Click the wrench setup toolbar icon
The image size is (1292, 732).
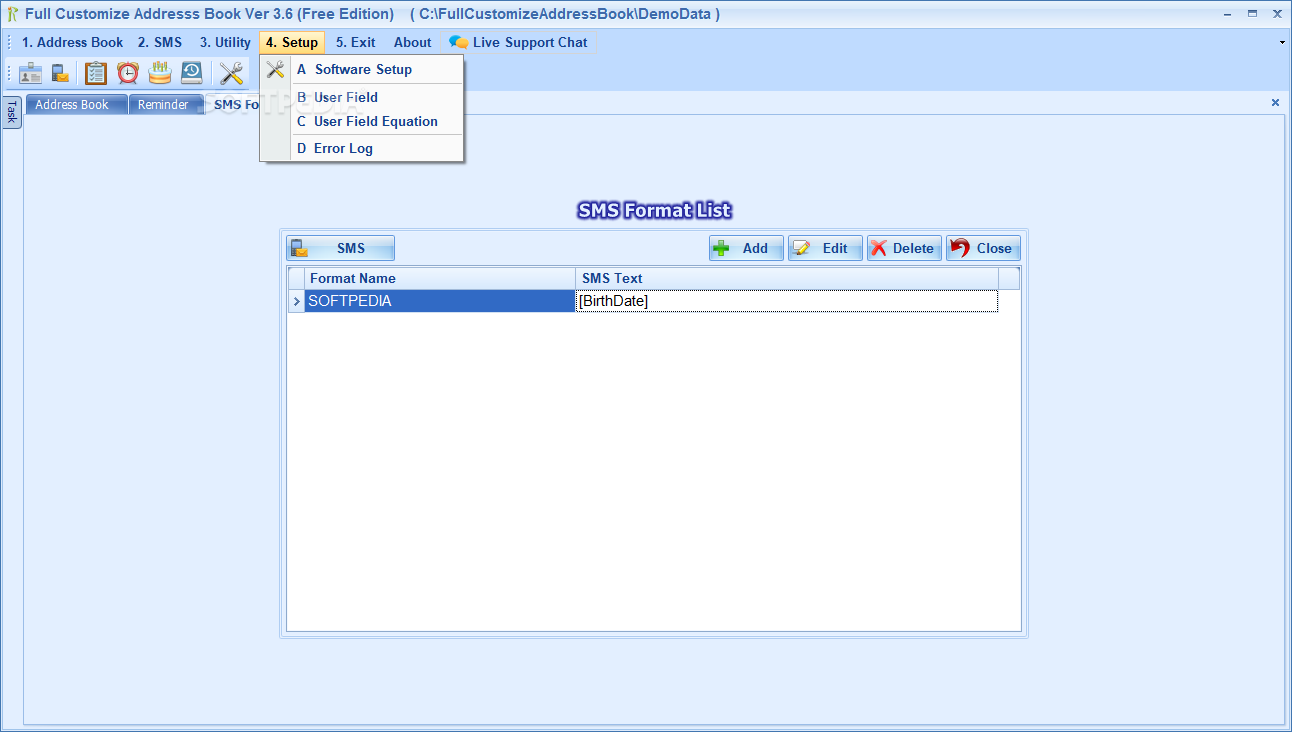tap(232, 73)
